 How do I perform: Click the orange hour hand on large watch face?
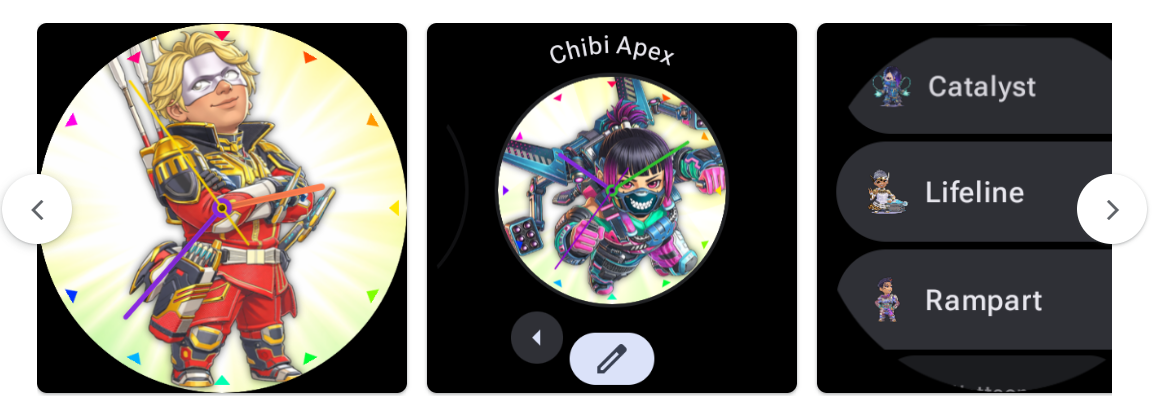pyautogui.click(x=273, y=197)
